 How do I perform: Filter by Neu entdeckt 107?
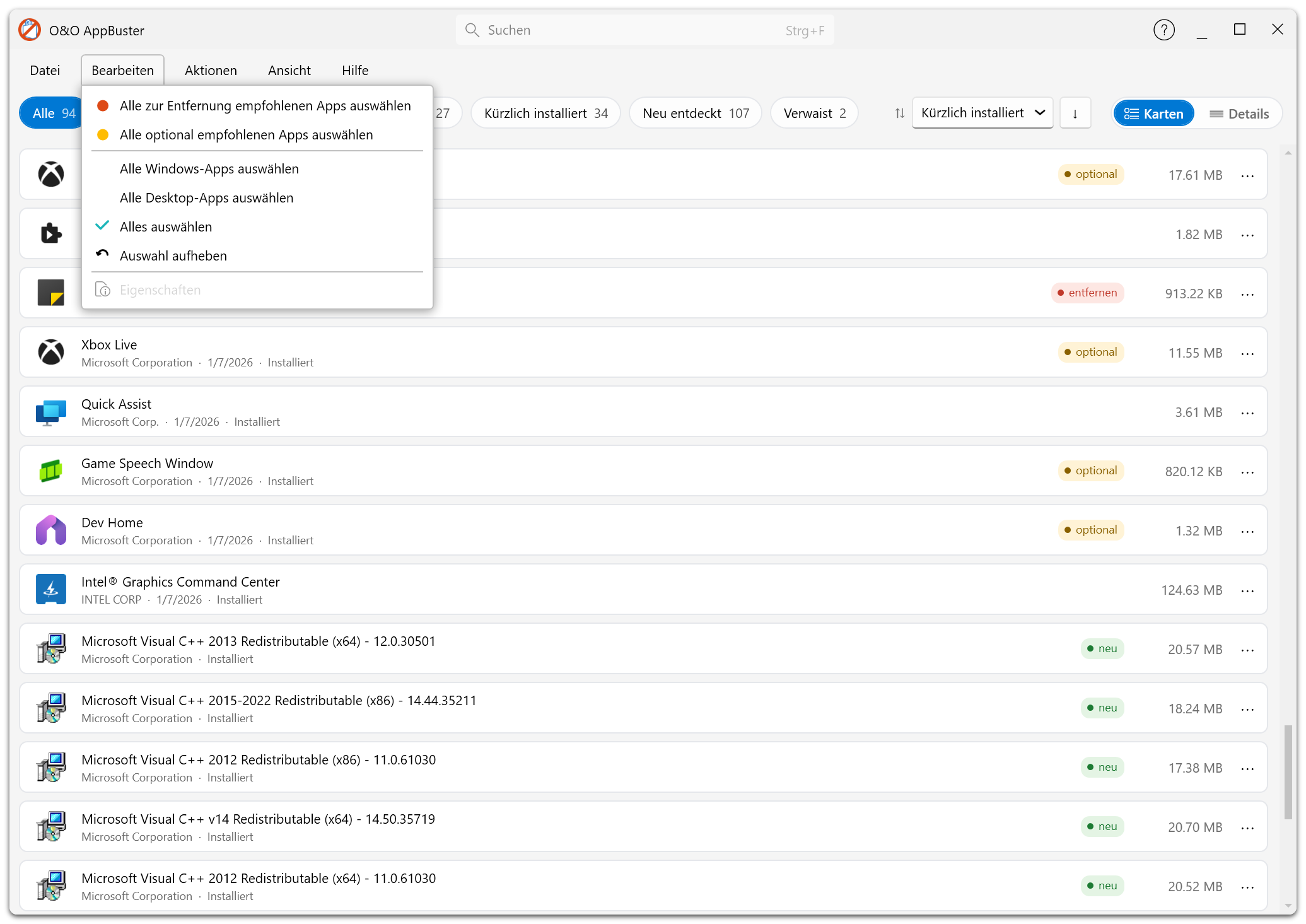(696, 114)
